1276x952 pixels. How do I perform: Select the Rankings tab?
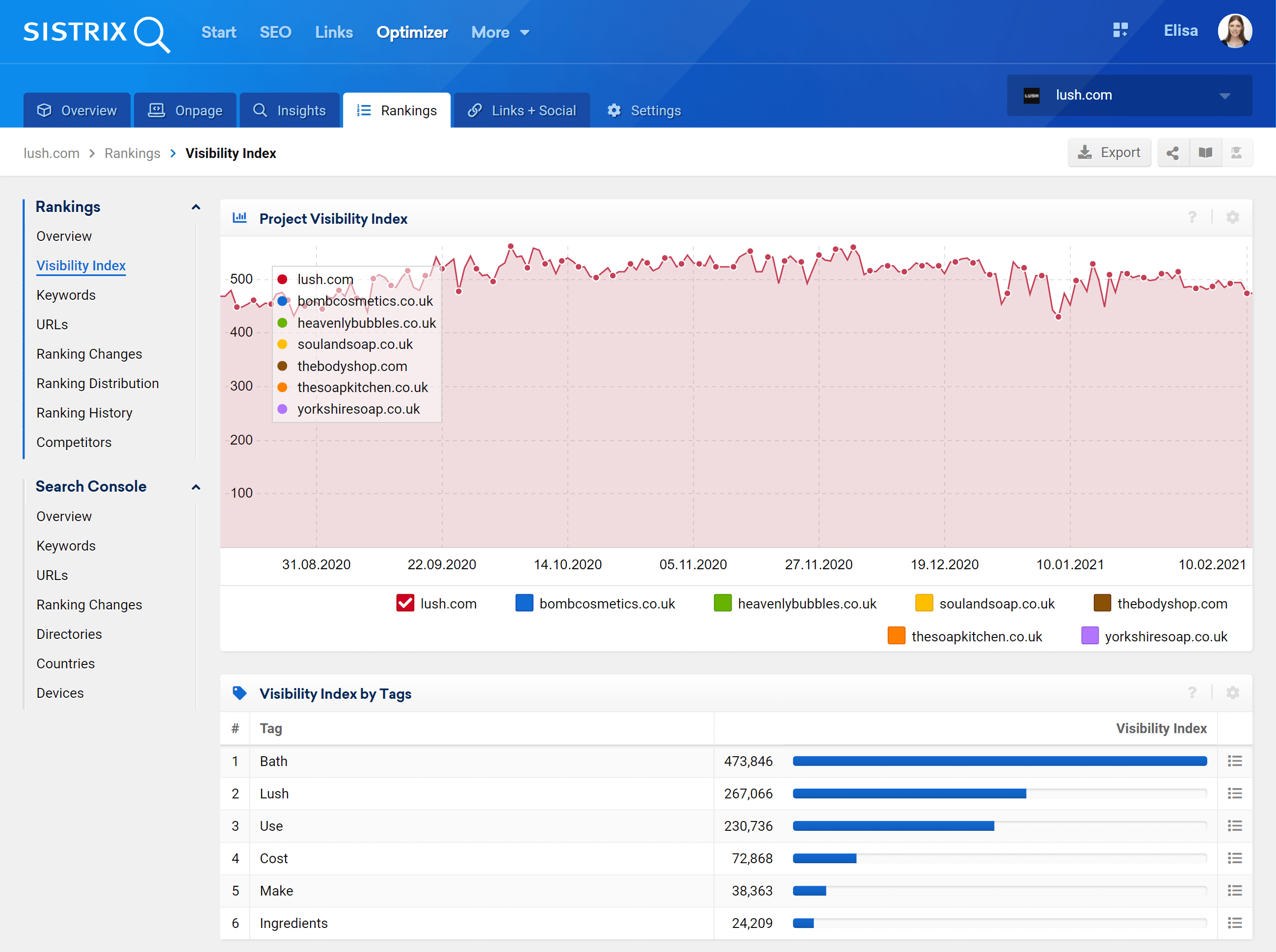coord(397,110)
